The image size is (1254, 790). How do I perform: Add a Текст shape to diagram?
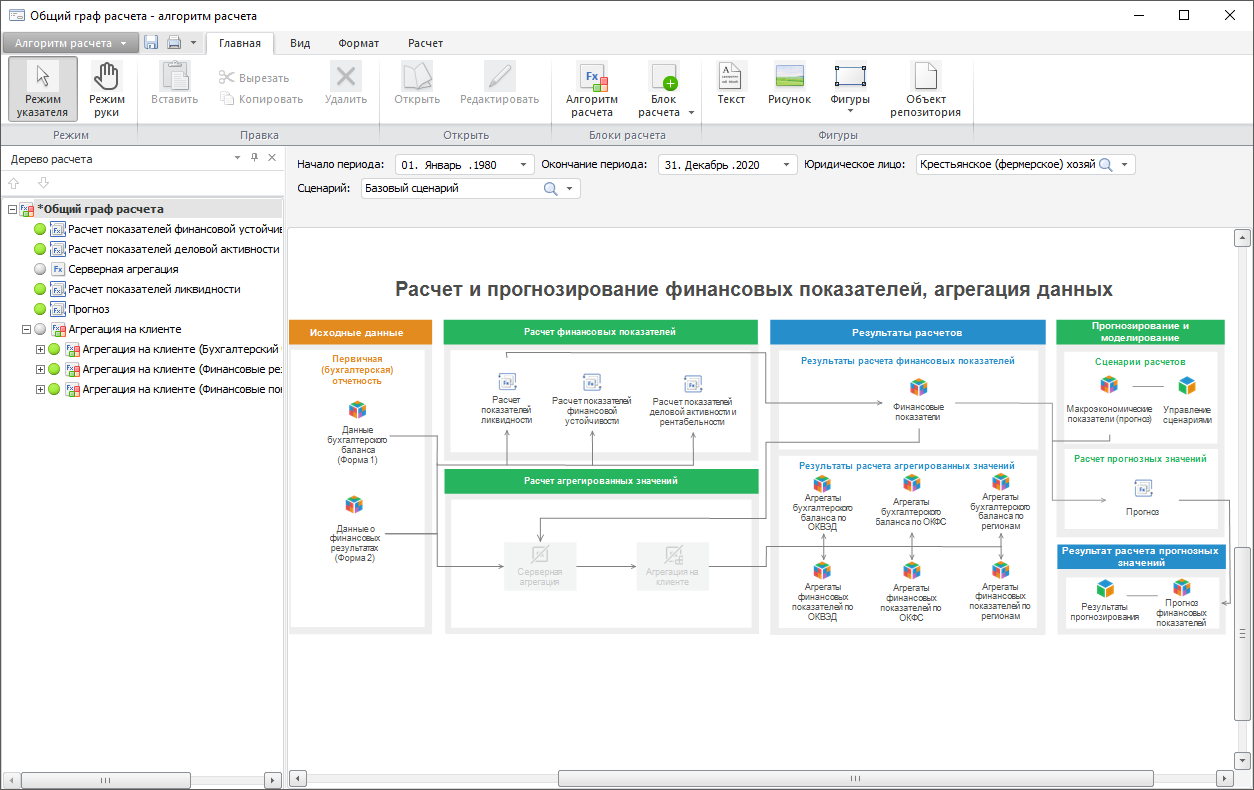tap(731, 84)
